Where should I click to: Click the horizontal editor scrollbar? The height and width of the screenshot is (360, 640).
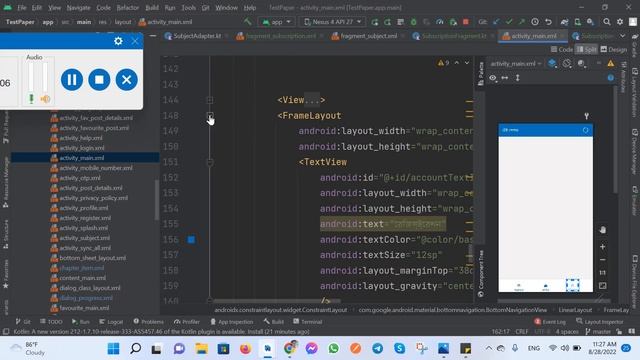point(277,301)
